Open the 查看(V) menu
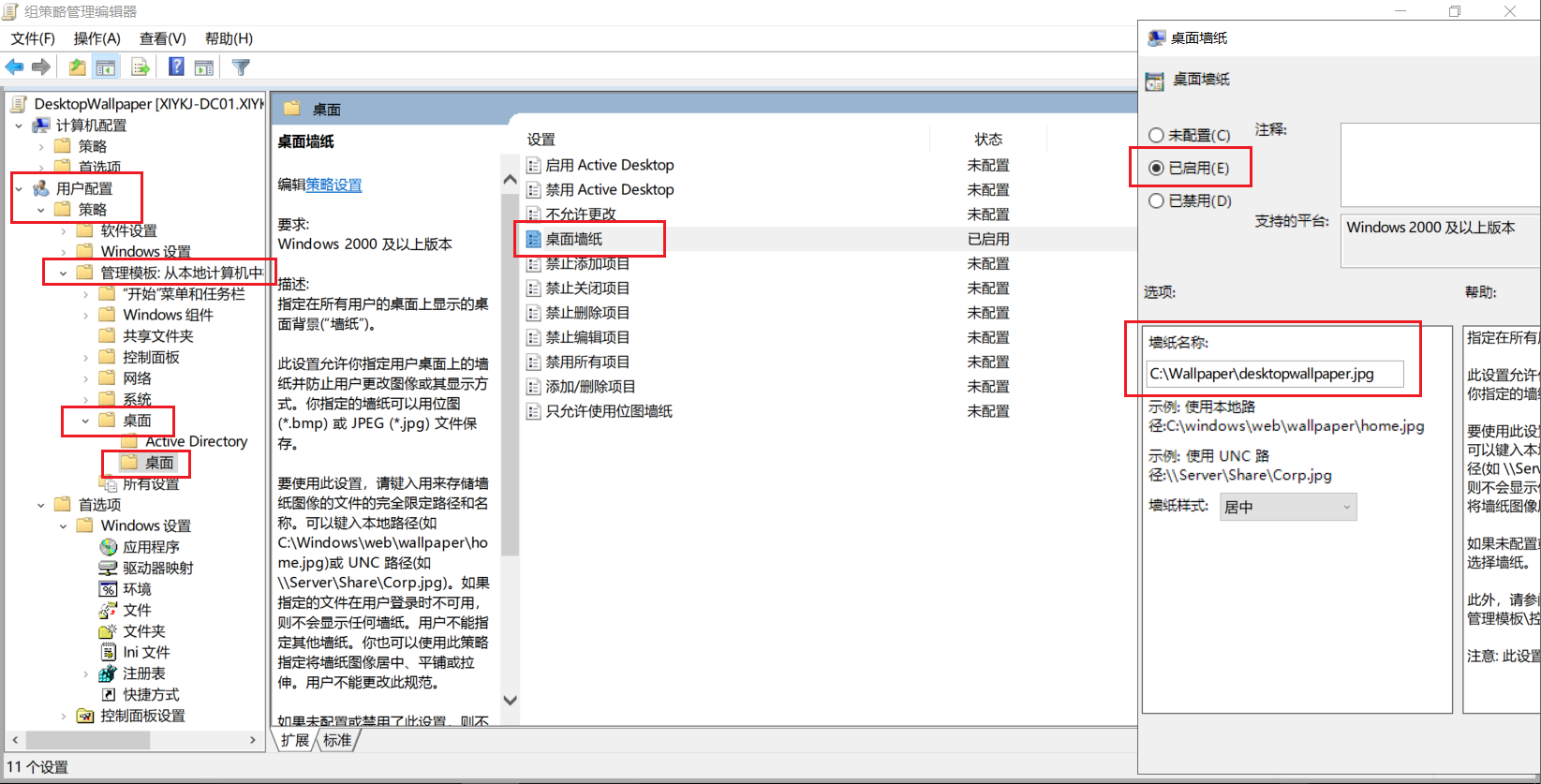The width and height of the screenshot is (1541, 784). (163, 38)
